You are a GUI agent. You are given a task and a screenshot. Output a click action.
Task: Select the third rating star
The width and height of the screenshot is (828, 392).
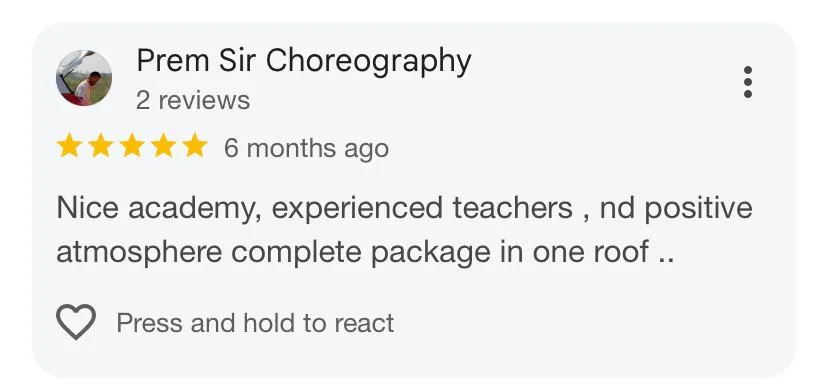point(132,146)
